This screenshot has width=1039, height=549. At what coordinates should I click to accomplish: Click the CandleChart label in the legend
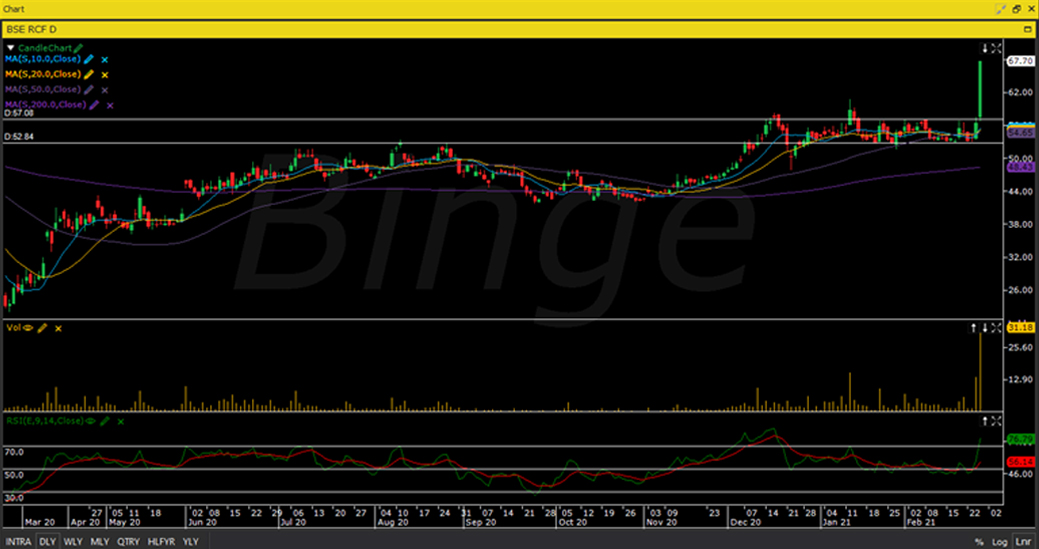click(x=45, y=48)
